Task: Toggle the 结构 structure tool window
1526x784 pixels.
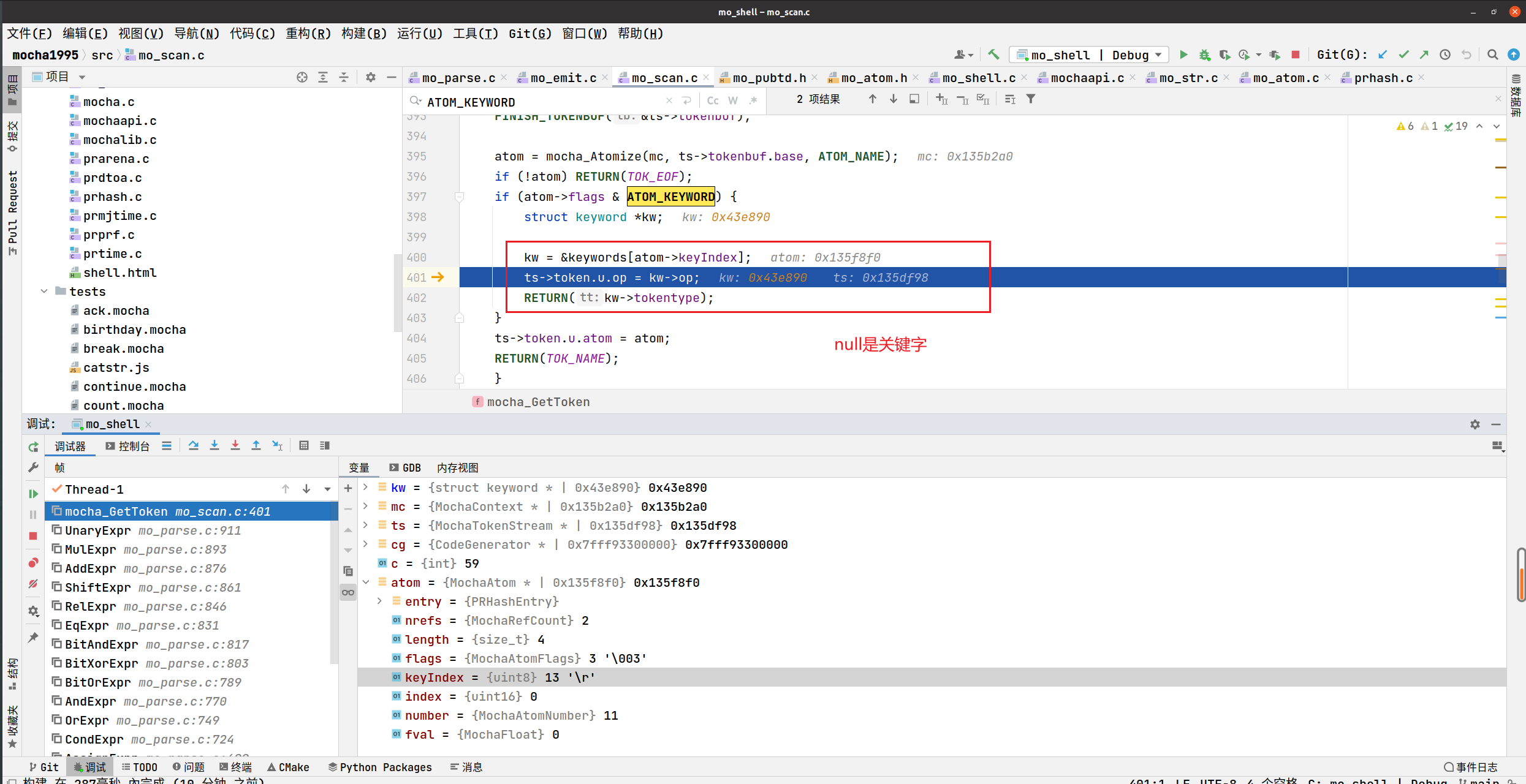Action: (x=12, y=674)
